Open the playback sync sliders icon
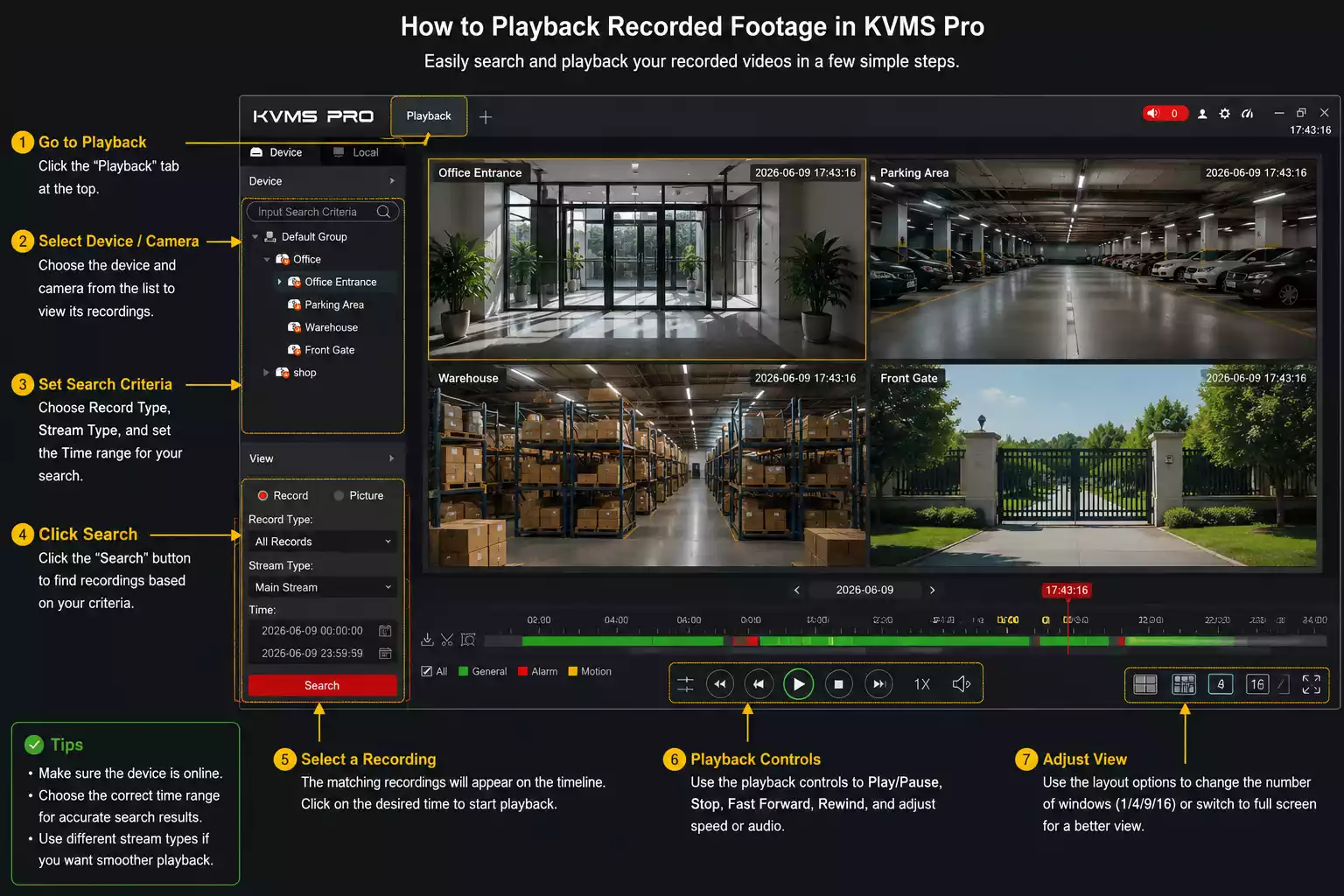The image size is (1344, 896). [x=685, y=684]
